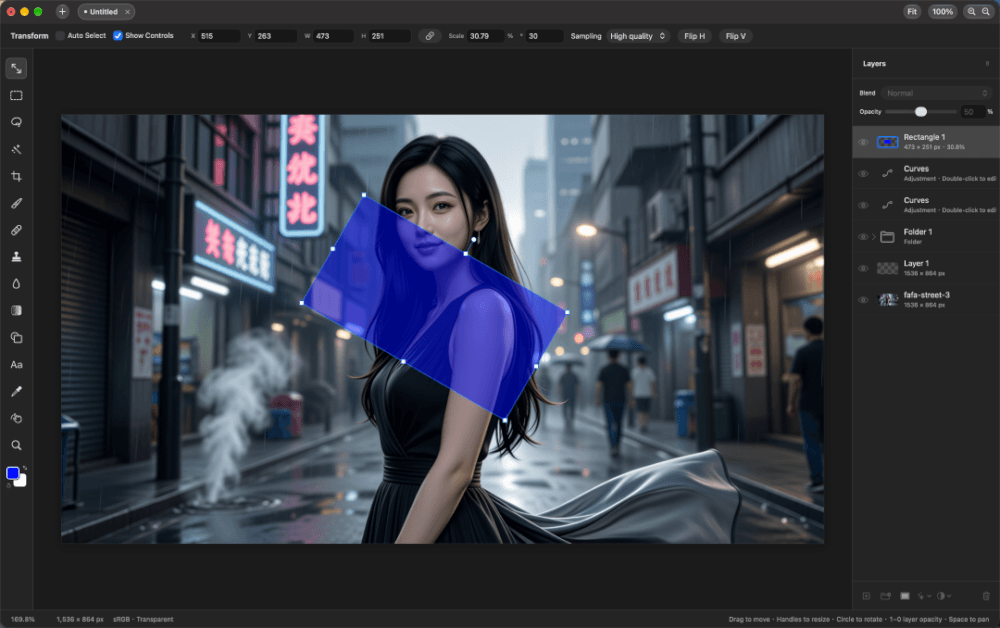
Task: Add a layer mask
Action: coord(904,596)
